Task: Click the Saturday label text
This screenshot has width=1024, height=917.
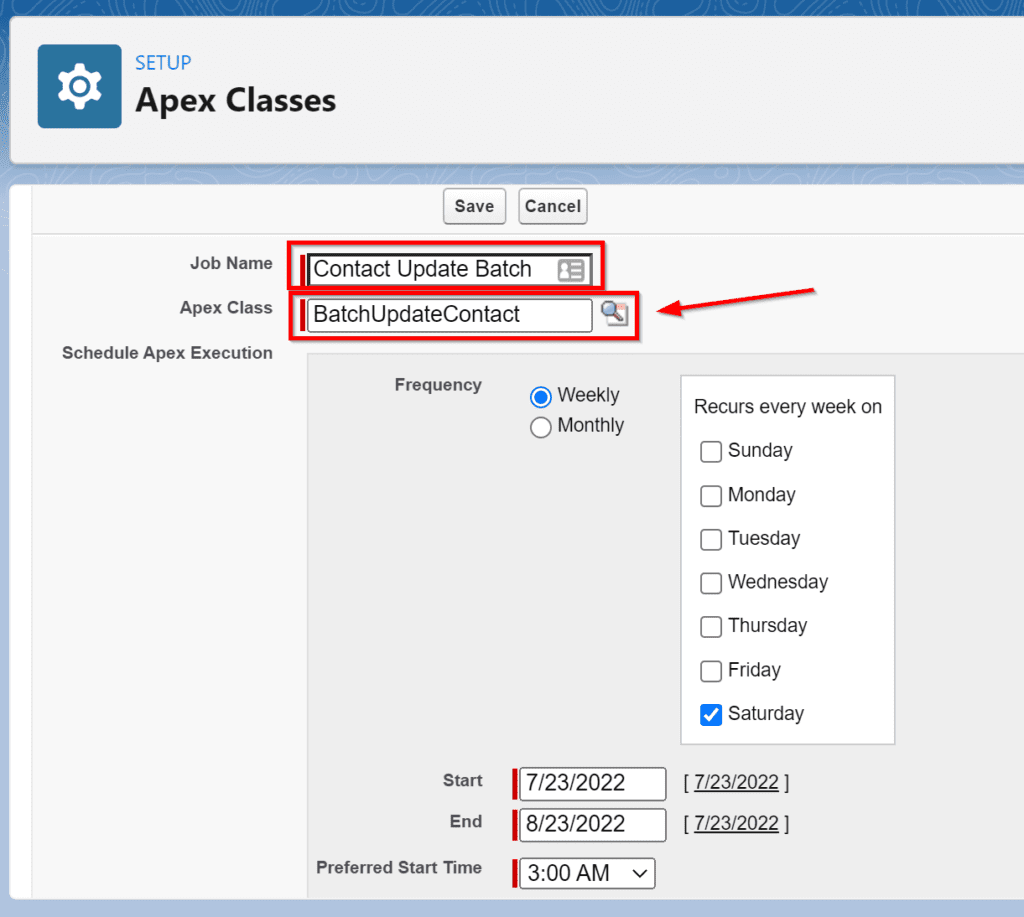Action: (x=766, y=713)
